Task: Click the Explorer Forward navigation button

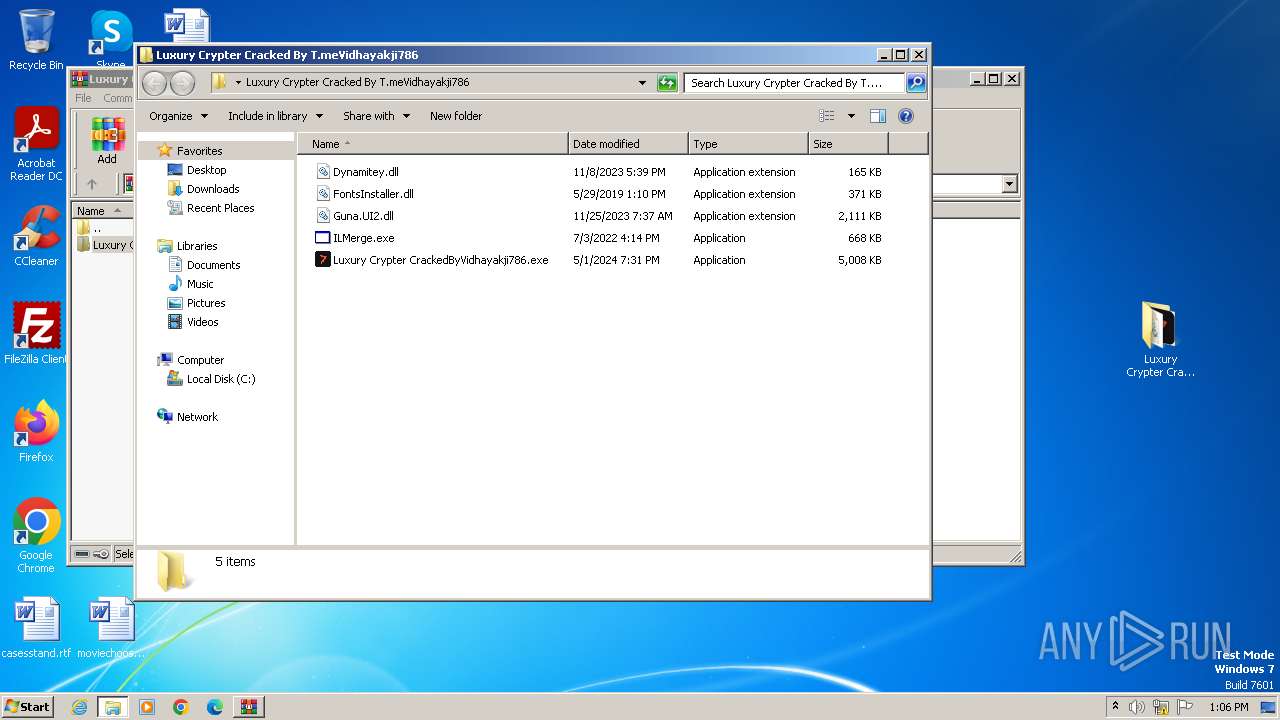Action: click(x=182, y=83)
